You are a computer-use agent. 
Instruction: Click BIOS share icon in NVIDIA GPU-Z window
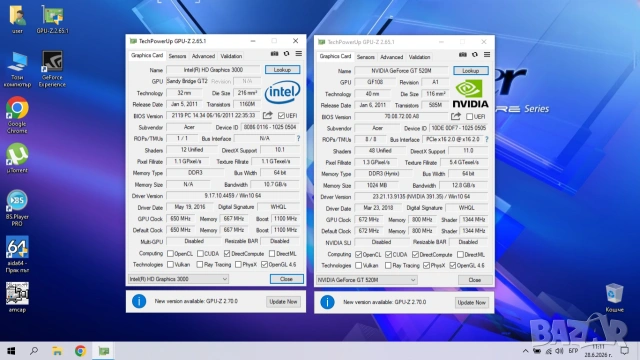[456, 116]
